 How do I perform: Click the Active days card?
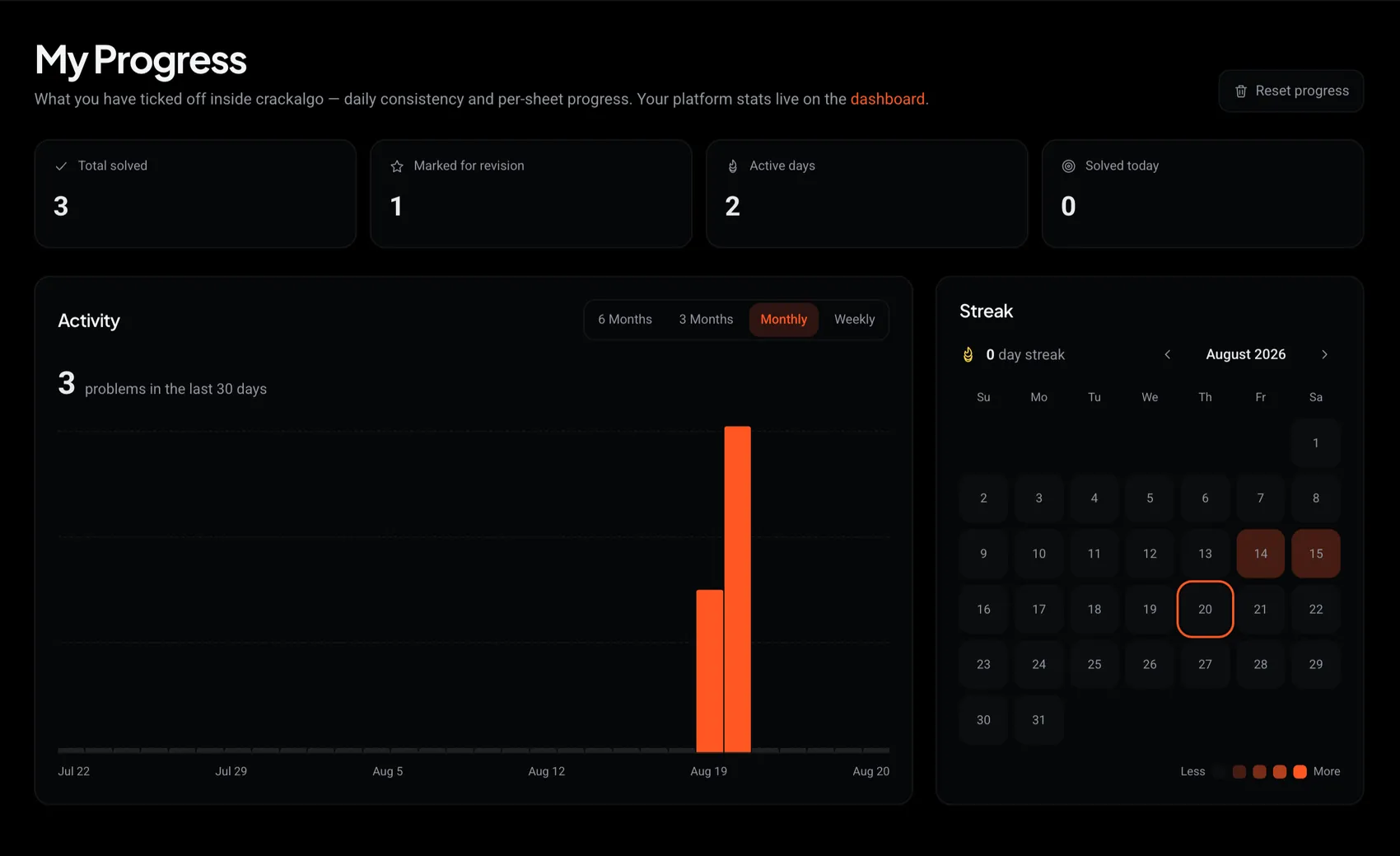[866, 194]
